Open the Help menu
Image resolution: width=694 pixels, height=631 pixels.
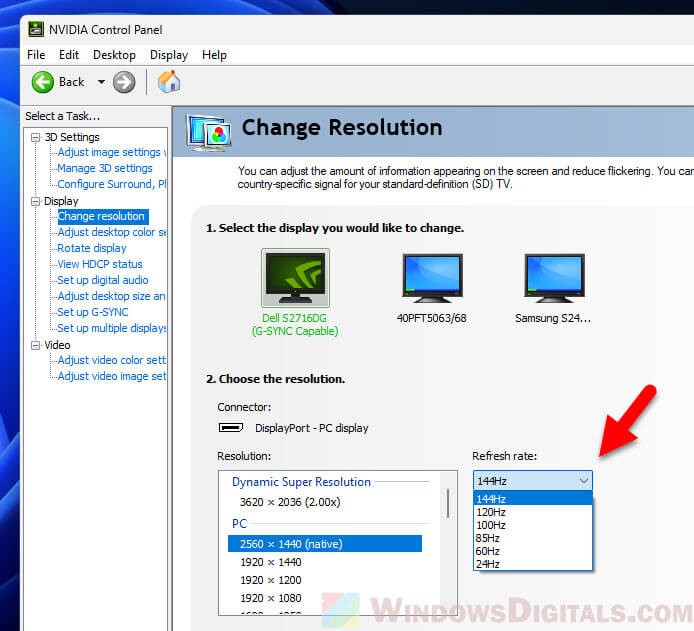(x=214, y=55)
